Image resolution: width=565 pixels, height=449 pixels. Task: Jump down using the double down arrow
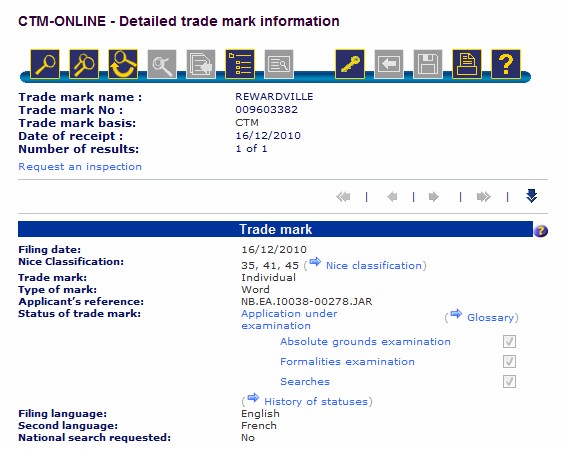[x=531, y=196]
